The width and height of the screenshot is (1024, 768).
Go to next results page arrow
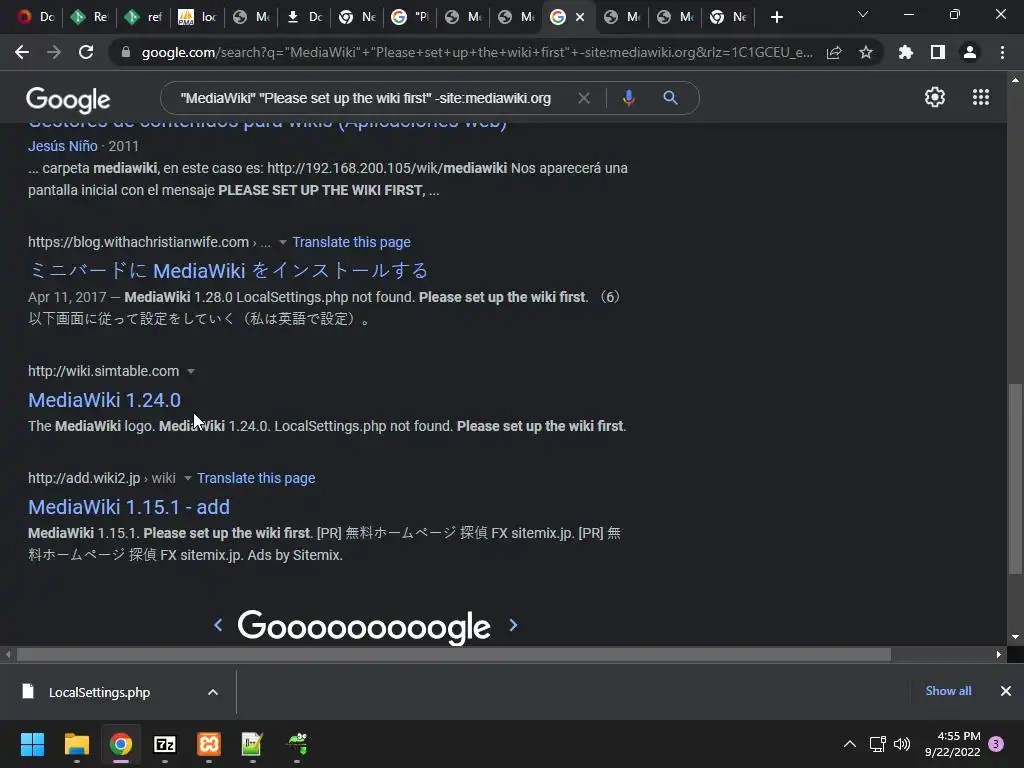click(x=513, y=625)
